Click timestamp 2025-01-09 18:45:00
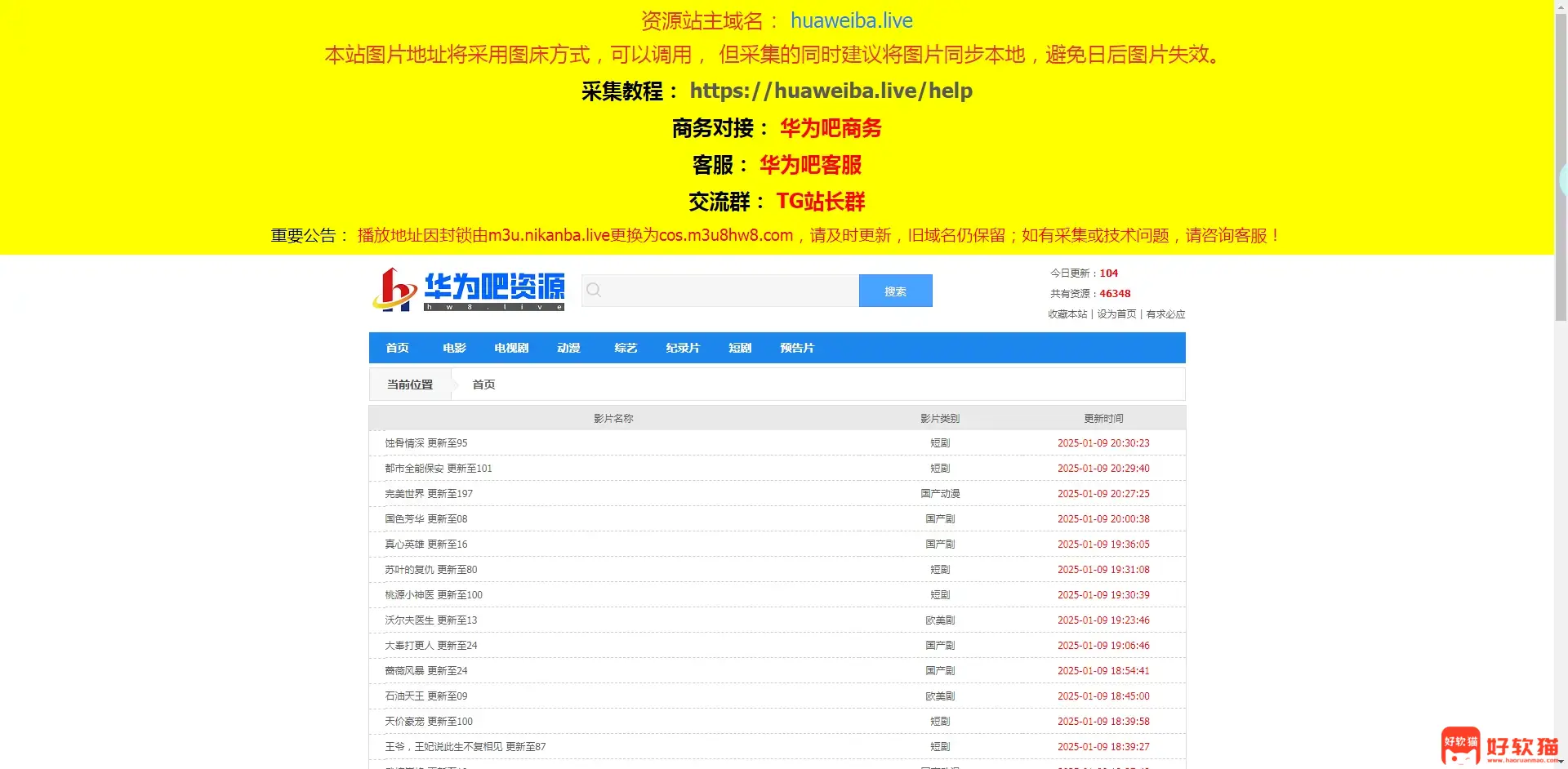The width and height of the screenshot is (1568, 769). coord(1103,696)
